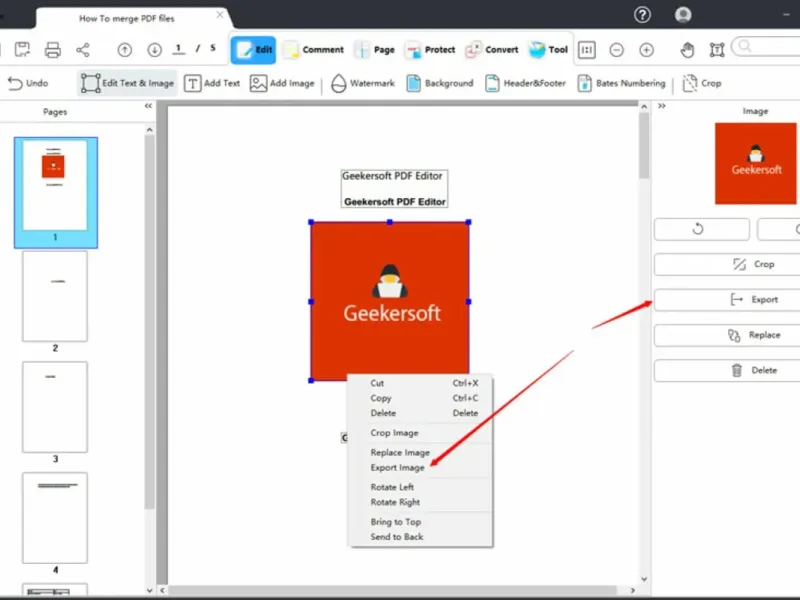This screenshot has width=800, height=600.
Task: Choose Crop Image from context menu
Action: click(420, 433)
